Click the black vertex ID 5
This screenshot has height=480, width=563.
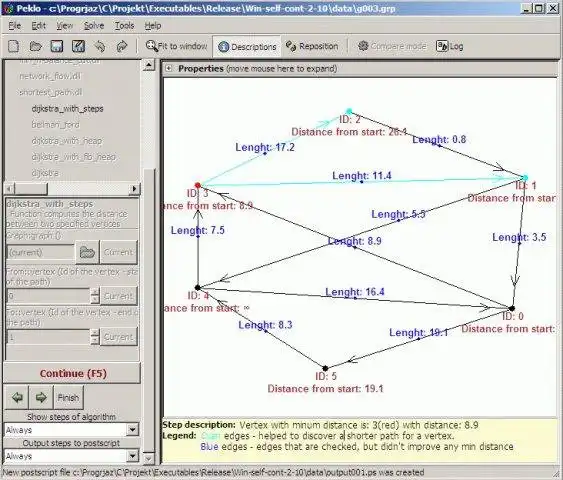[x=325, y=368]
